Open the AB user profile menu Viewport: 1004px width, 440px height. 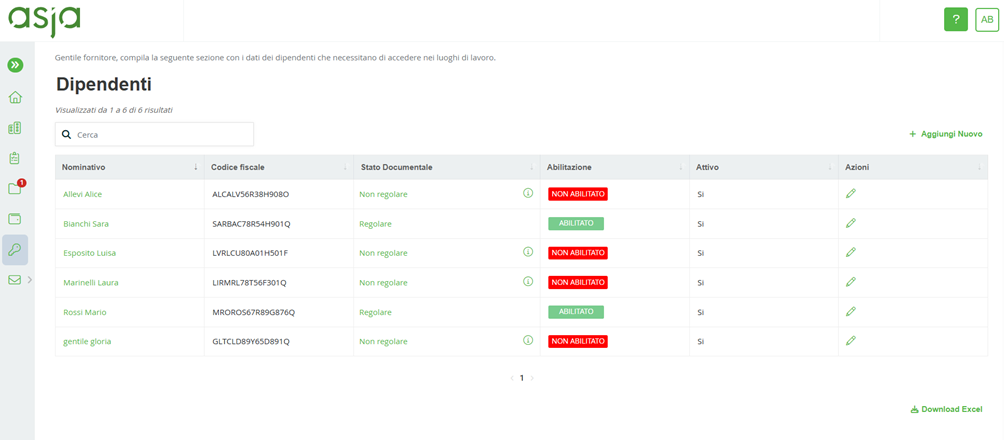[x=987, y=19]
